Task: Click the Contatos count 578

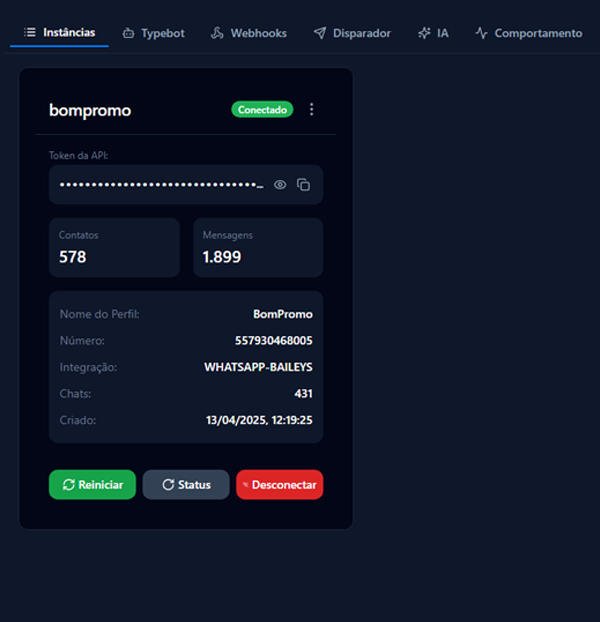Action: tap(73, 257)
